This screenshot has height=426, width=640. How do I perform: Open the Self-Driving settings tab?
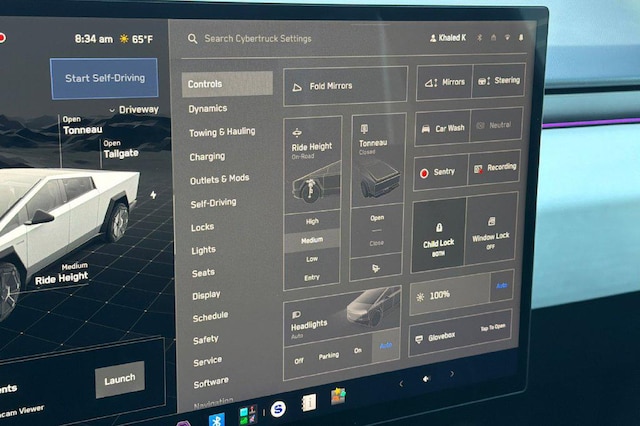213,203
